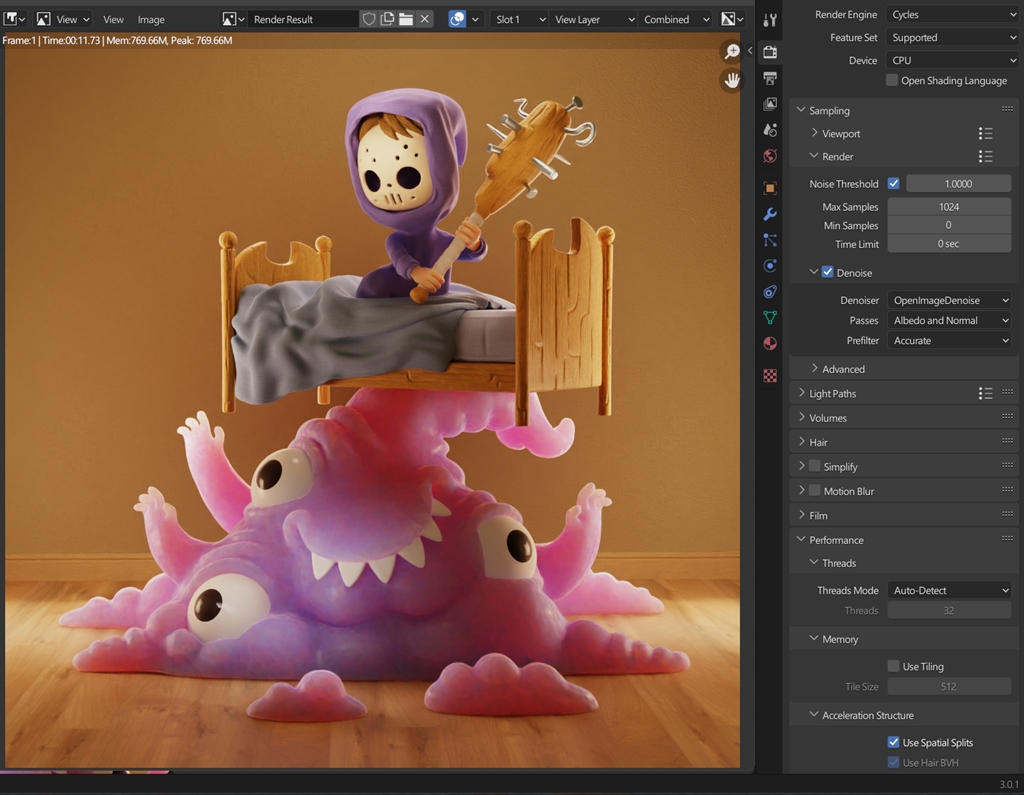Open the Texture properties checker icon
1024x795 pixels.
pos(770,376)
